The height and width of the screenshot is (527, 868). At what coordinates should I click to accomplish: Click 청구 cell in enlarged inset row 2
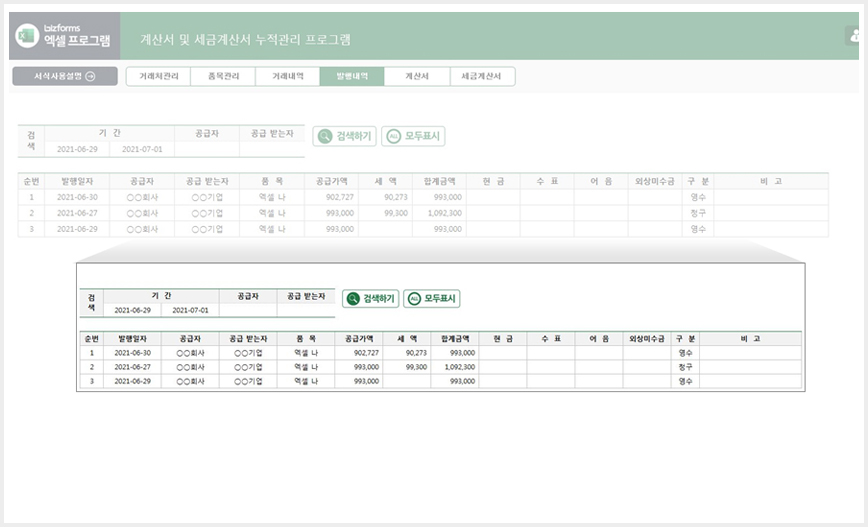click(x=685, y=367)
